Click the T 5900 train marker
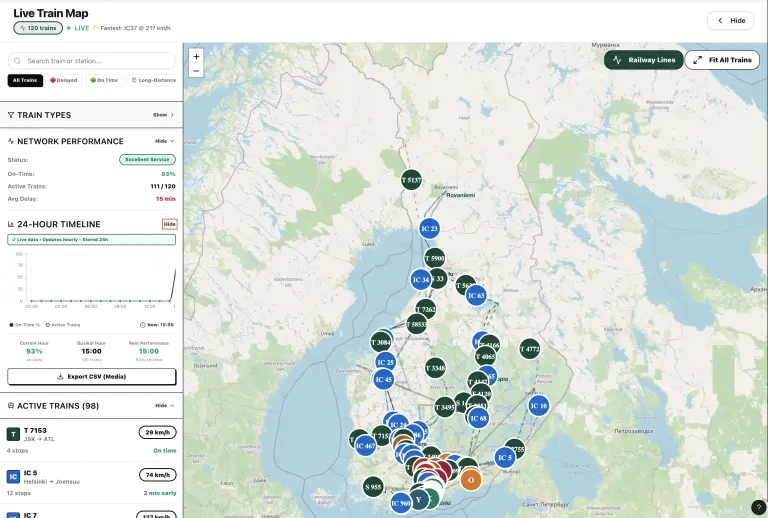Image resolution: width=768 pixels, height=518 pixels. 434,258
